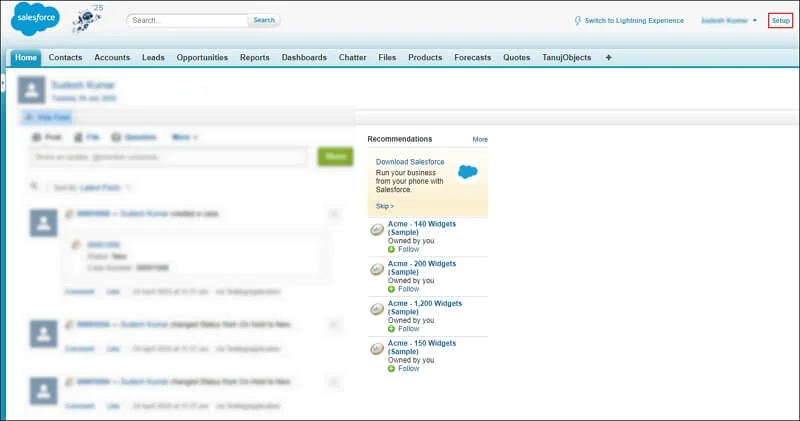Image resolution: width=800 pixels, height=421 pixels.
Task: Open Acme - 150 Widgets (Sample) link
Action: pyautogui.click(x=422, y=347)
